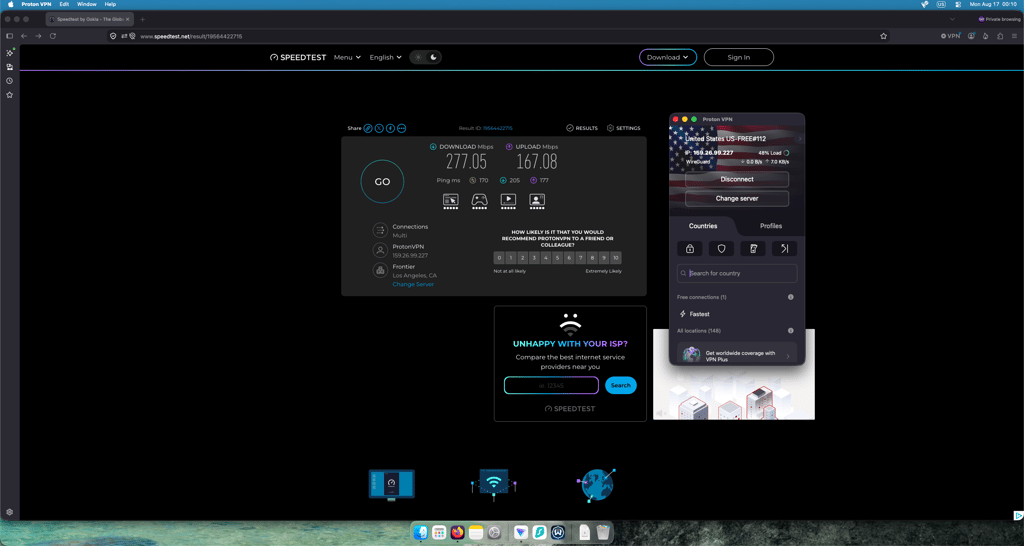1024x546 pixels.
Task: Share result on X (Twitter)
Action: [379, 128]
